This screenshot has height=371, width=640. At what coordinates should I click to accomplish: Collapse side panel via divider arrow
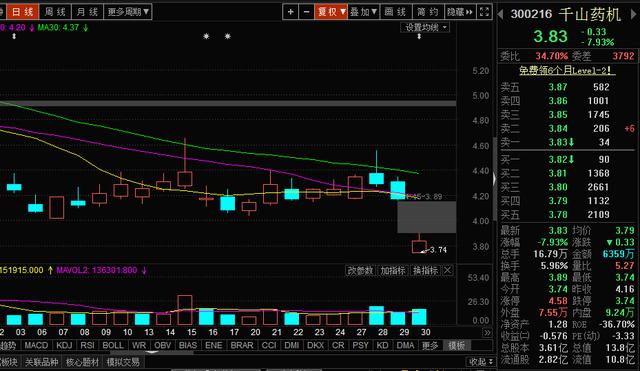[494, 179]
